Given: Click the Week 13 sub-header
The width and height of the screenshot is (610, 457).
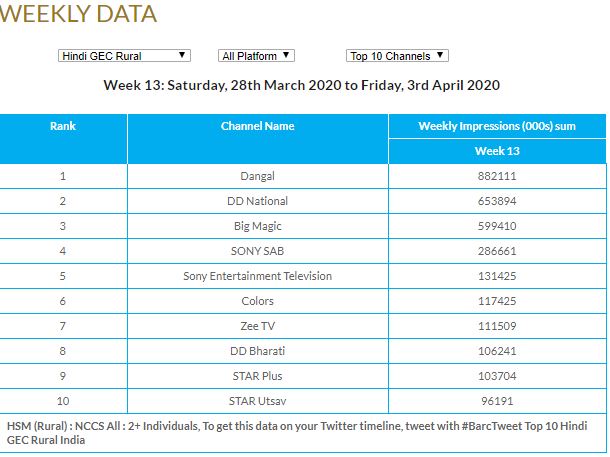Looking at the screenshot, I should click(496, 152).
